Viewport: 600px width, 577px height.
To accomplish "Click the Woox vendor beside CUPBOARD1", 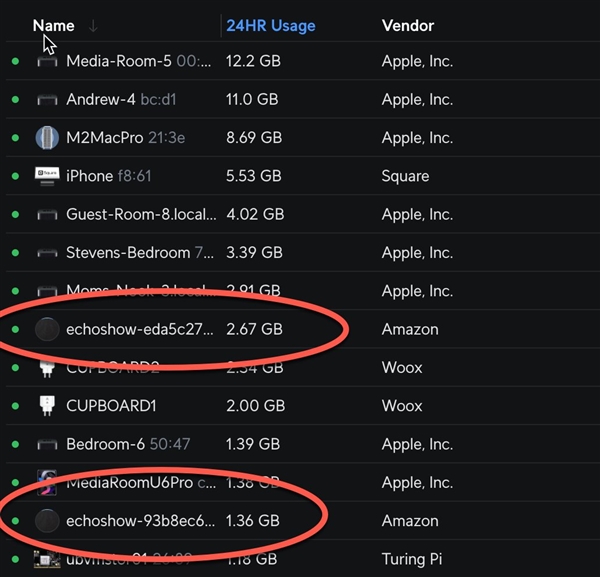I will [x=402, y=406].
